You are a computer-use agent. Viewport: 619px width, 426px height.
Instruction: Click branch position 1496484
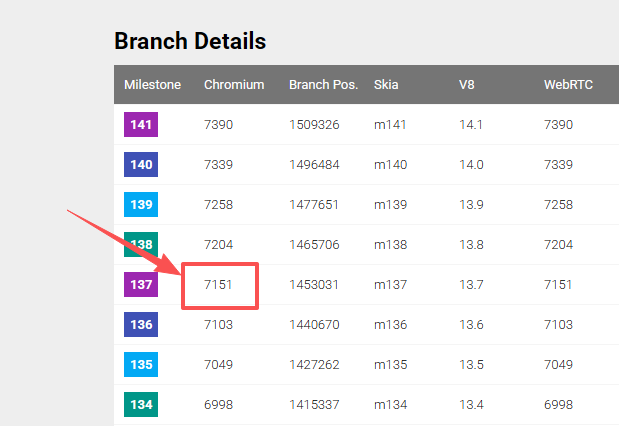coord(314,165)
